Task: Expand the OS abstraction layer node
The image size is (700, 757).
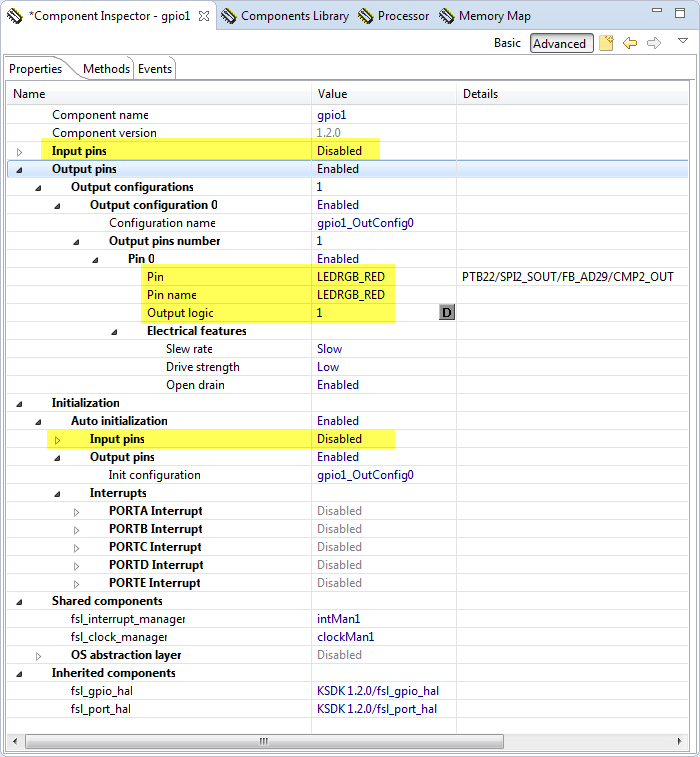Action: click(x=38, y=656)
